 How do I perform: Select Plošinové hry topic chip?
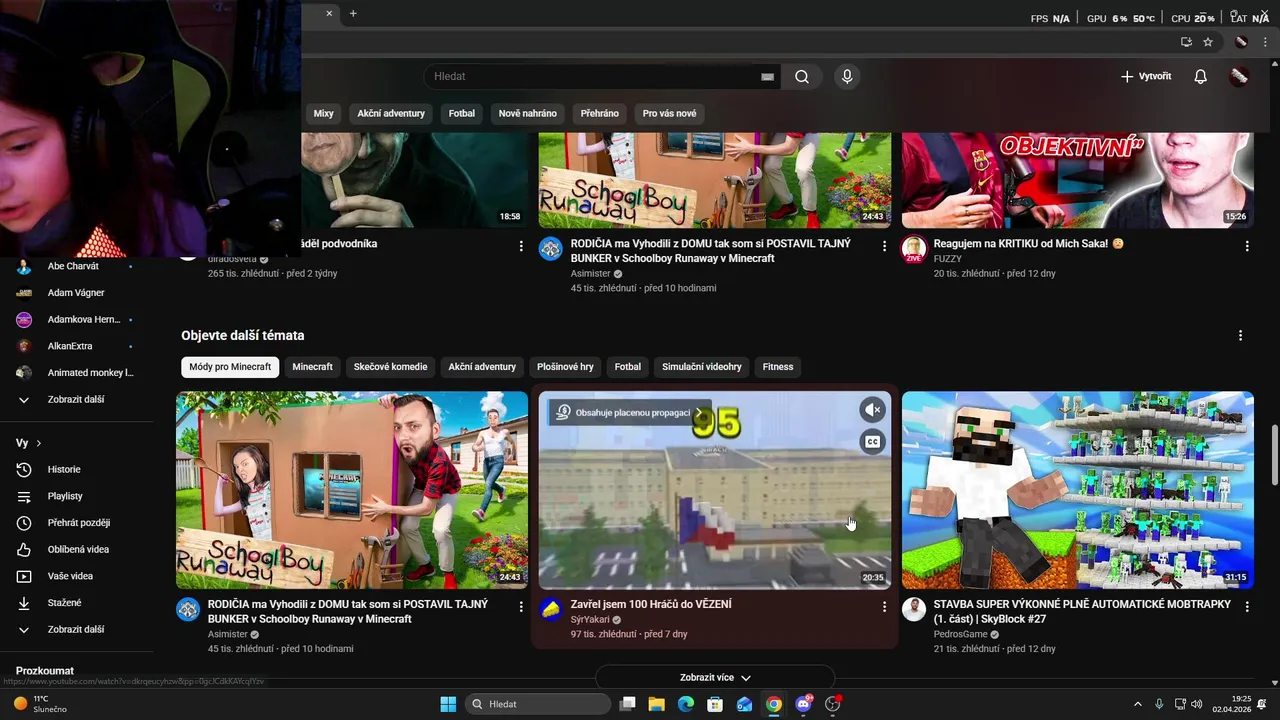(565, 367)
